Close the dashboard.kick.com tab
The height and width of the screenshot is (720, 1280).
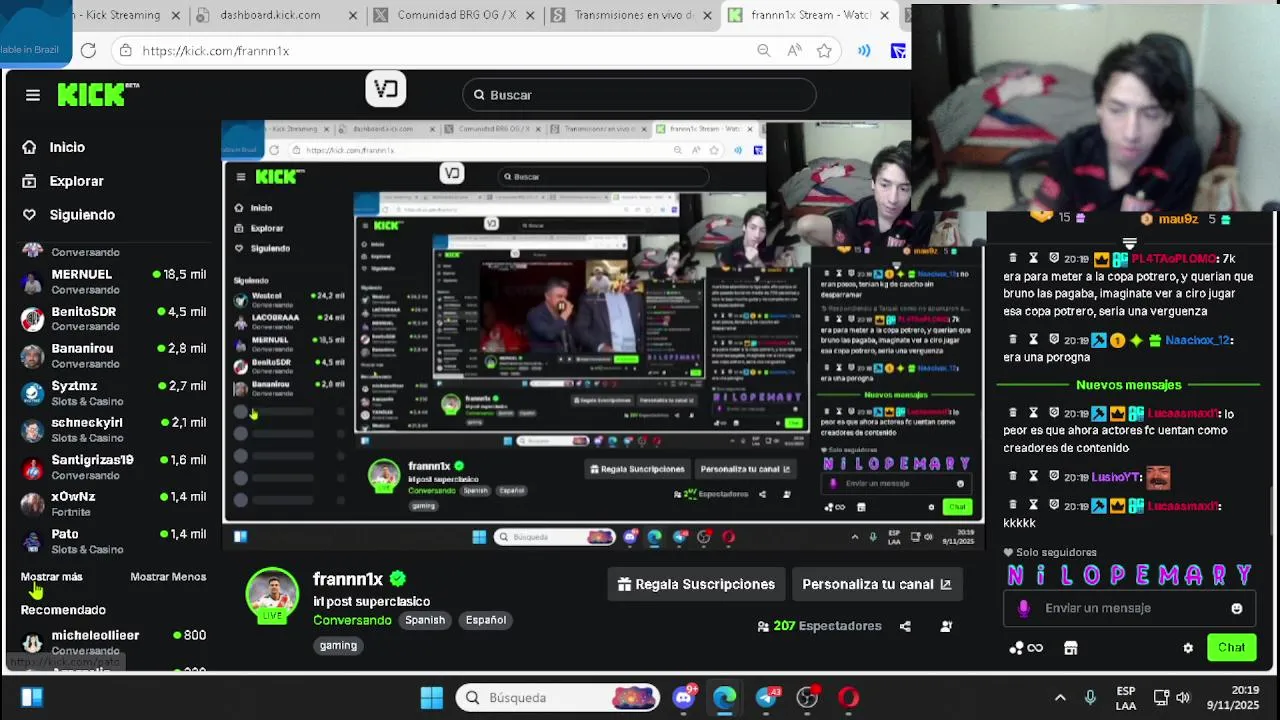point(354,15)
